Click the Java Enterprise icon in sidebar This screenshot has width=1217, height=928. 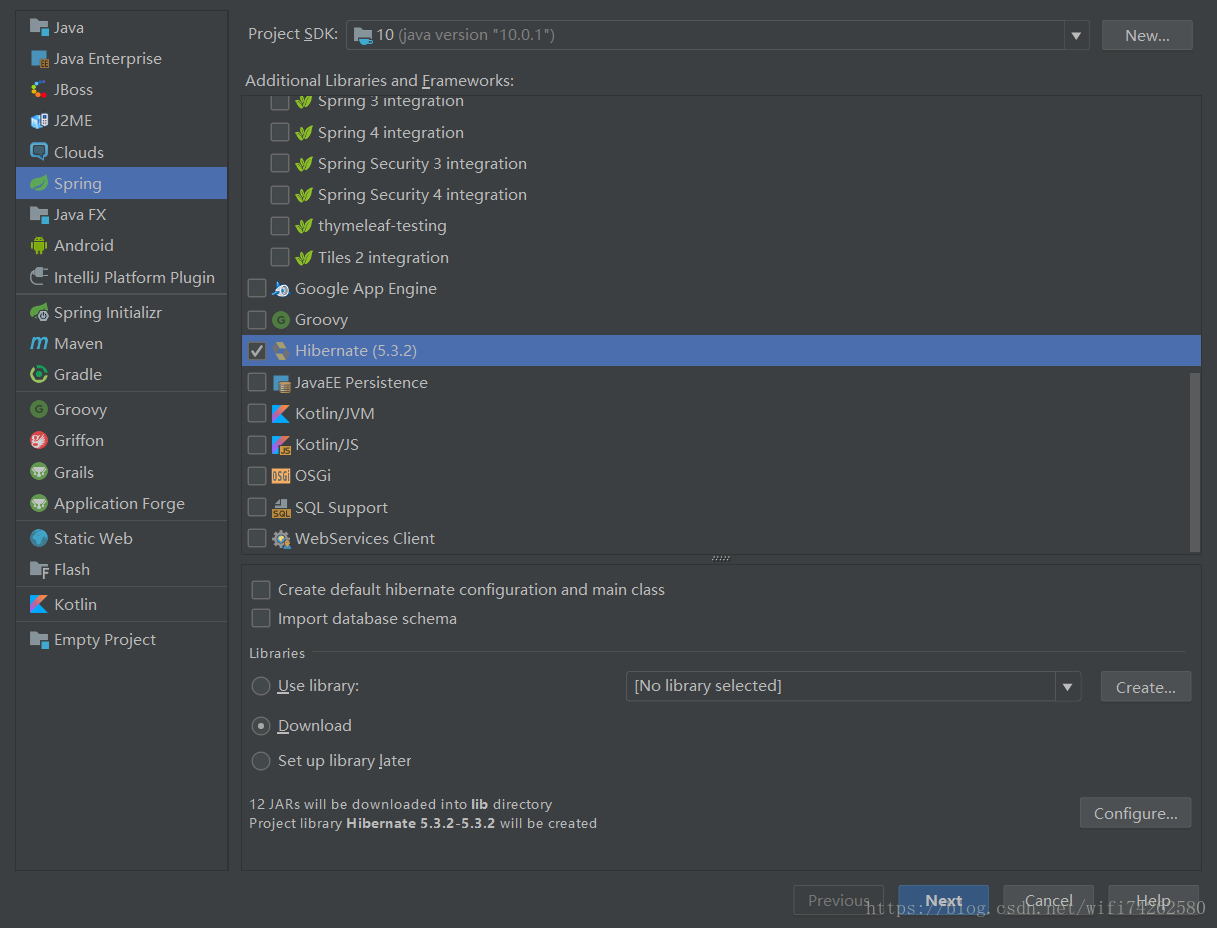point(39,58)
